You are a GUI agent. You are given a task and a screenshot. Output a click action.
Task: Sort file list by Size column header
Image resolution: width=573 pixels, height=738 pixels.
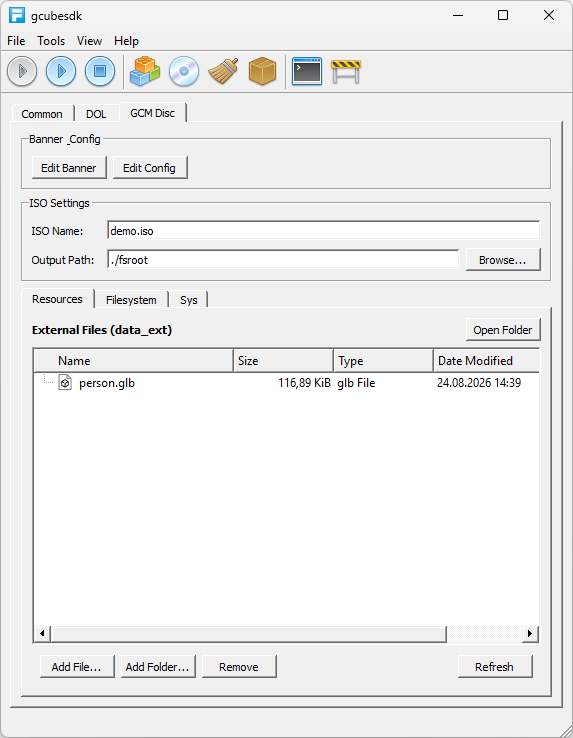[283, 361]
